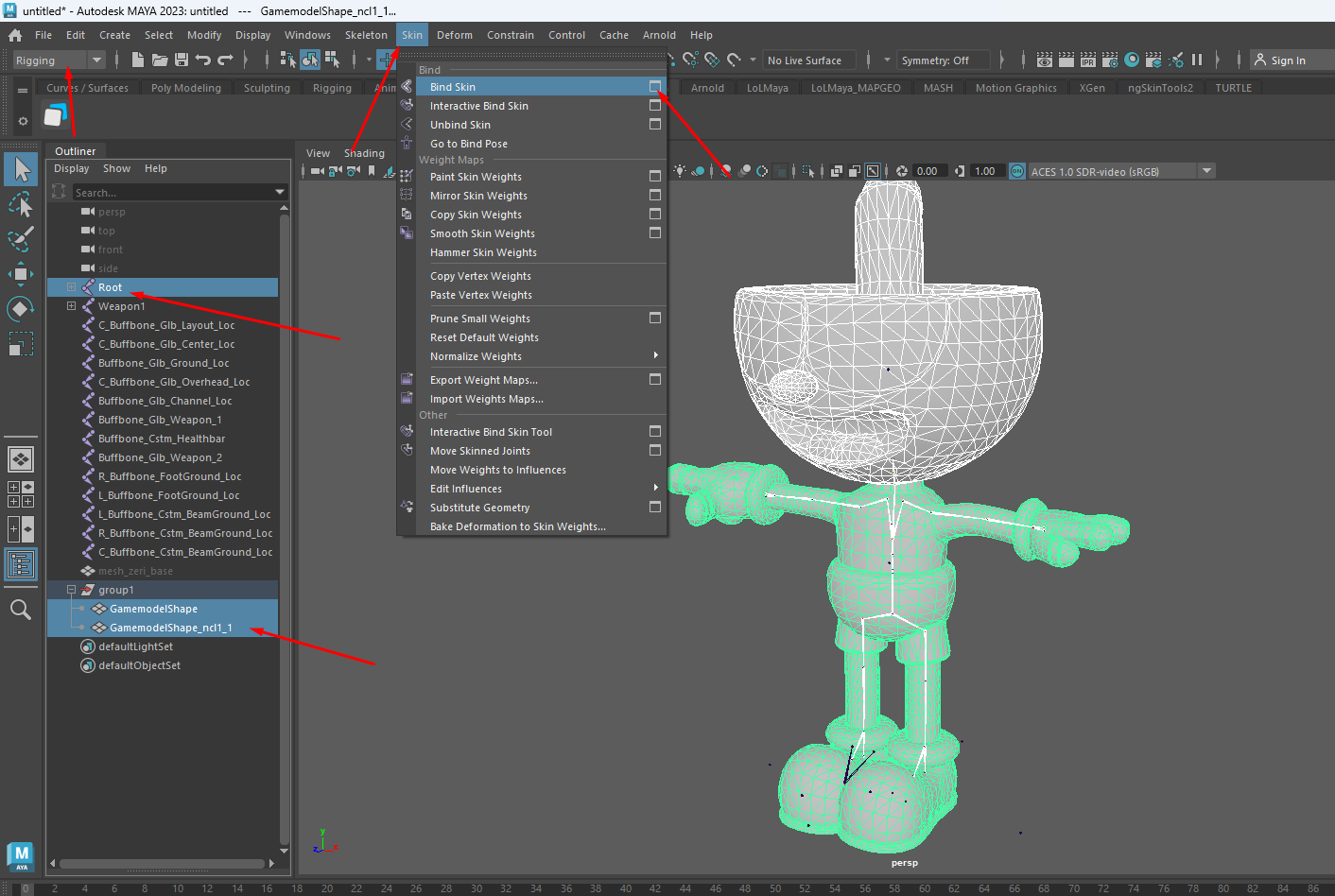1335x896 pixels.
Task: Open Smooth Skin Weights option box
Action: (655, 233)
